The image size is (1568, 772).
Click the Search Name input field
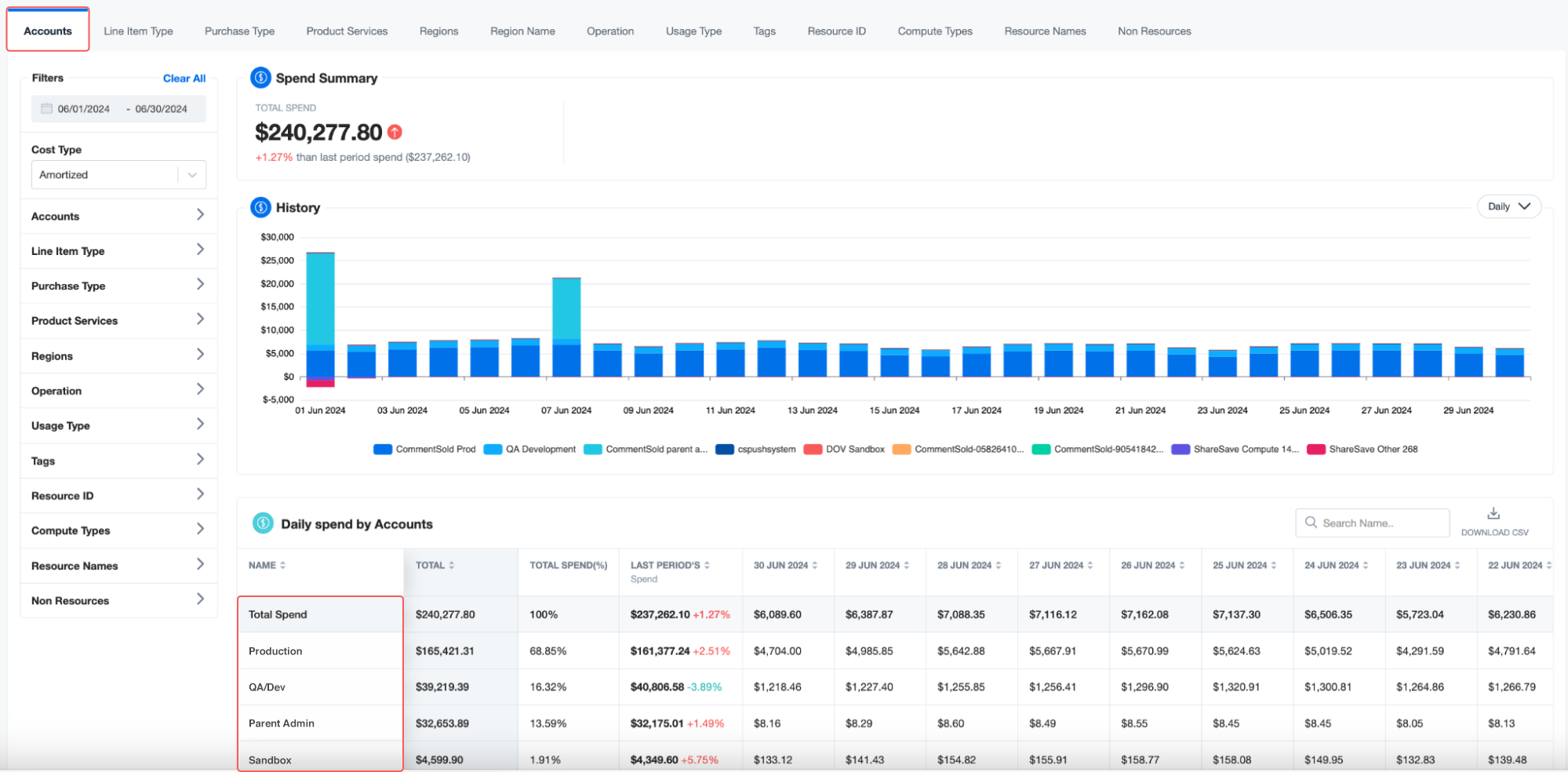click(1373, 523)
